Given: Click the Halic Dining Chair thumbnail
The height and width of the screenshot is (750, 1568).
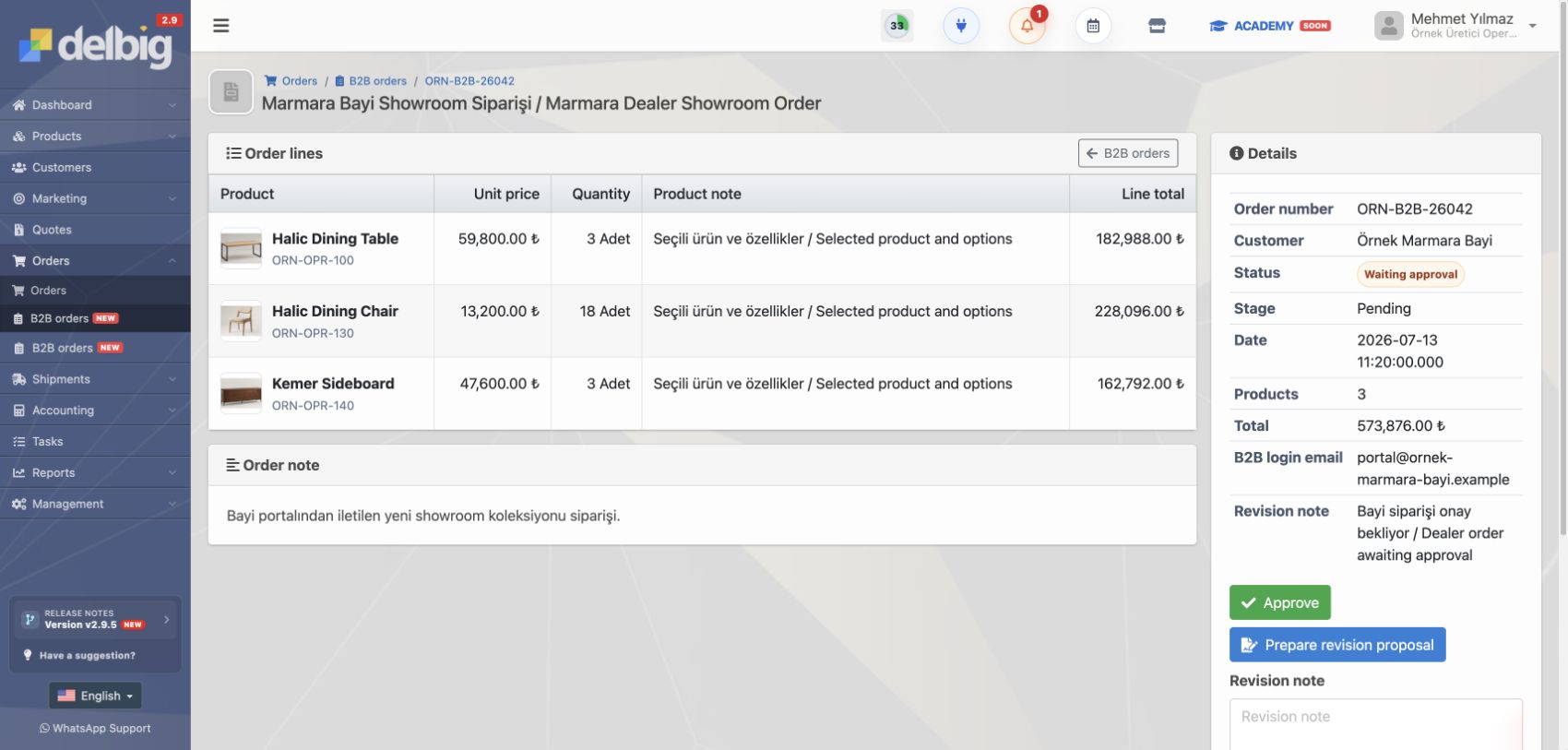Looking at the screenshot, I should pos(241,320).
